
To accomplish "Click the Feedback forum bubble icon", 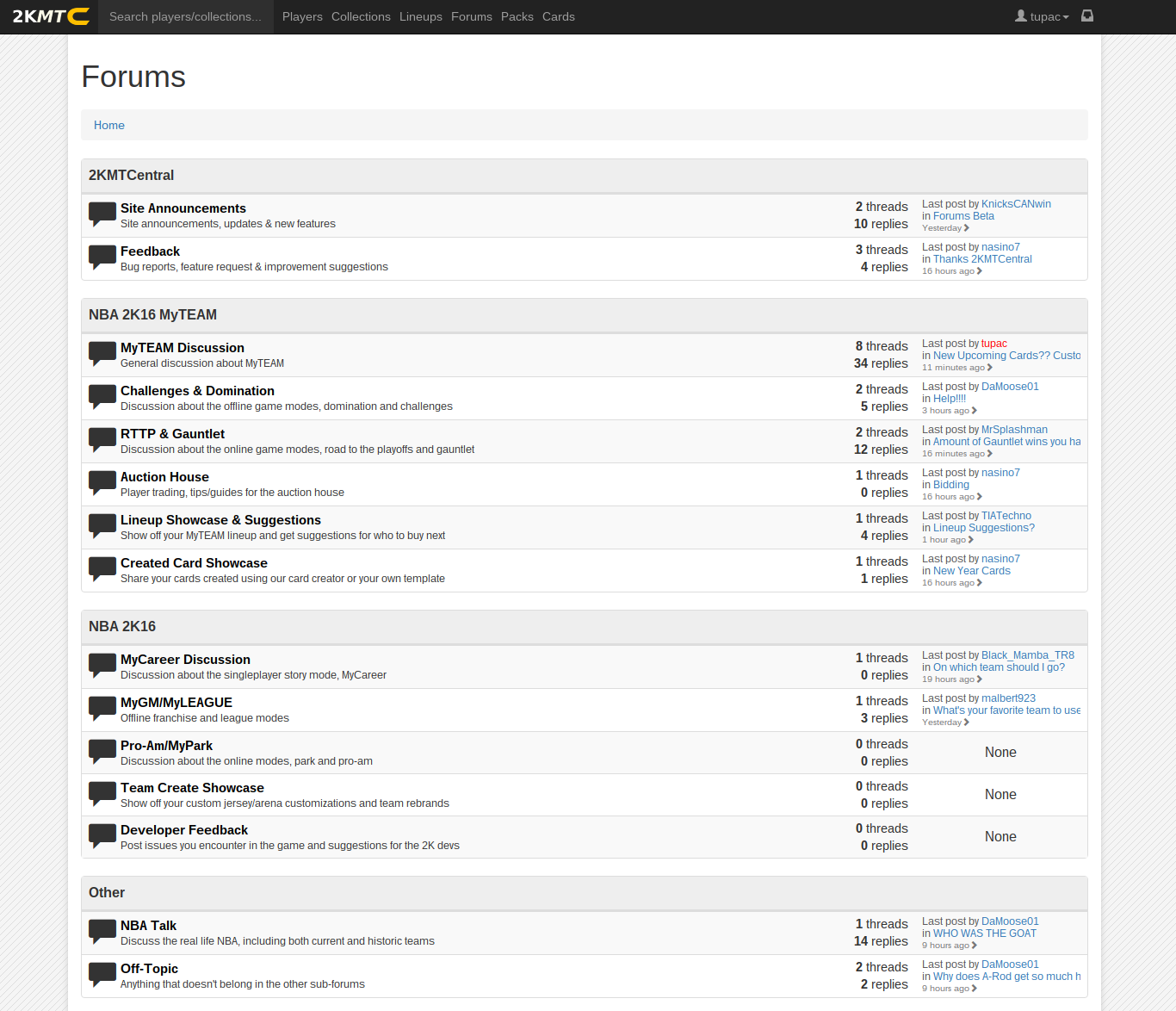I will coord(102,257).
